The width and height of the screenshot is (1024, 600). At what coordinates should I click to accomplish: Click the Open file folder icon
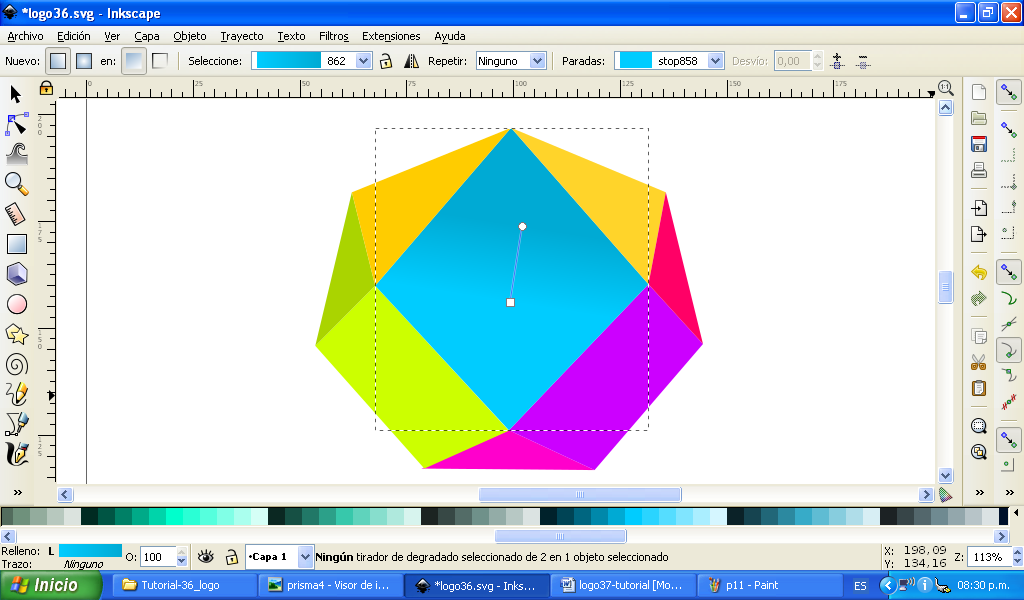coord(978,118)
